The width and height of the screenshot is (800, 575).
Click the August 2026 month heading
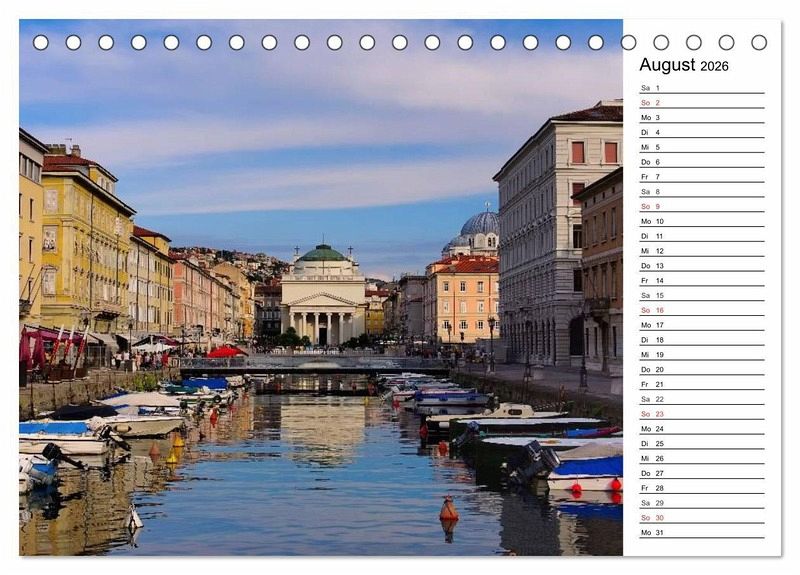coord(684,65)
